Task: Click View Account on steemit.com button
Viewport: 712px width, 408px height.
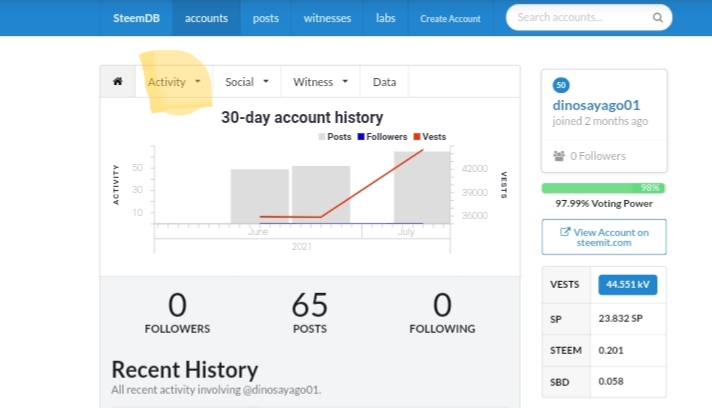Action: click(604, 237)
